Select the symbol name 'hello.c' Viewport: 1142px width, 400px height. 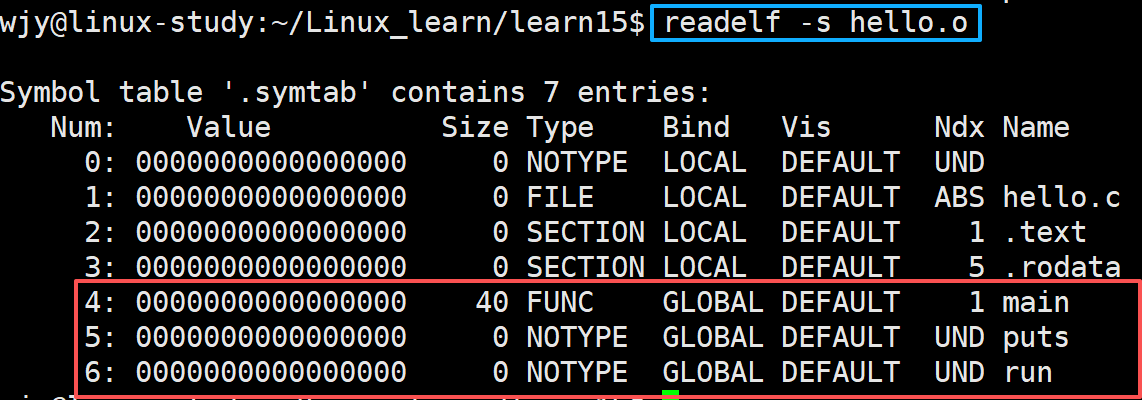pyautogui.click(x=1061, y=197)
